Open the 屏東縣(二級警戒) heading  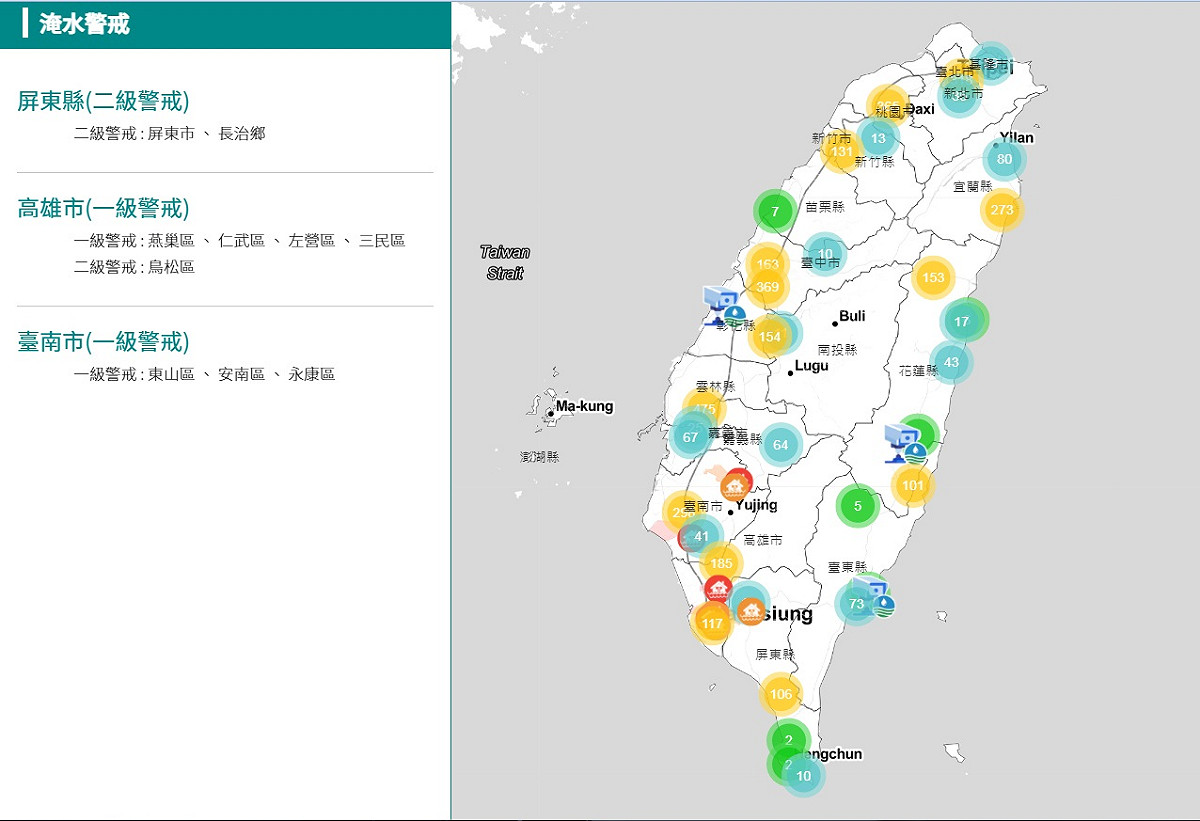tap(103, 101)
